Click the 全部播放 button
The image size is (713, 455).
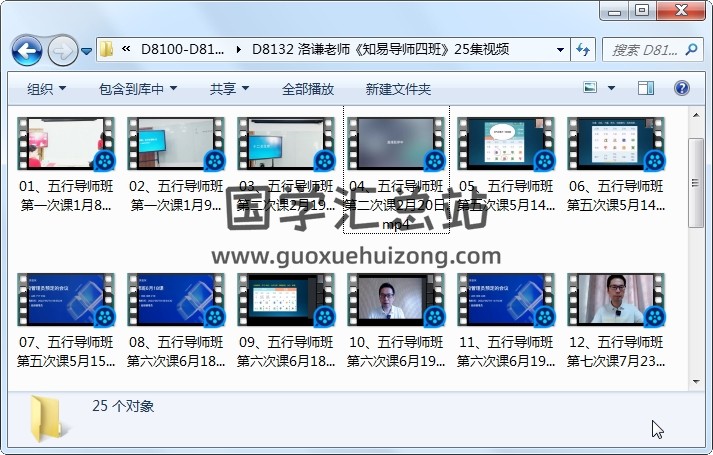(308, 89)
